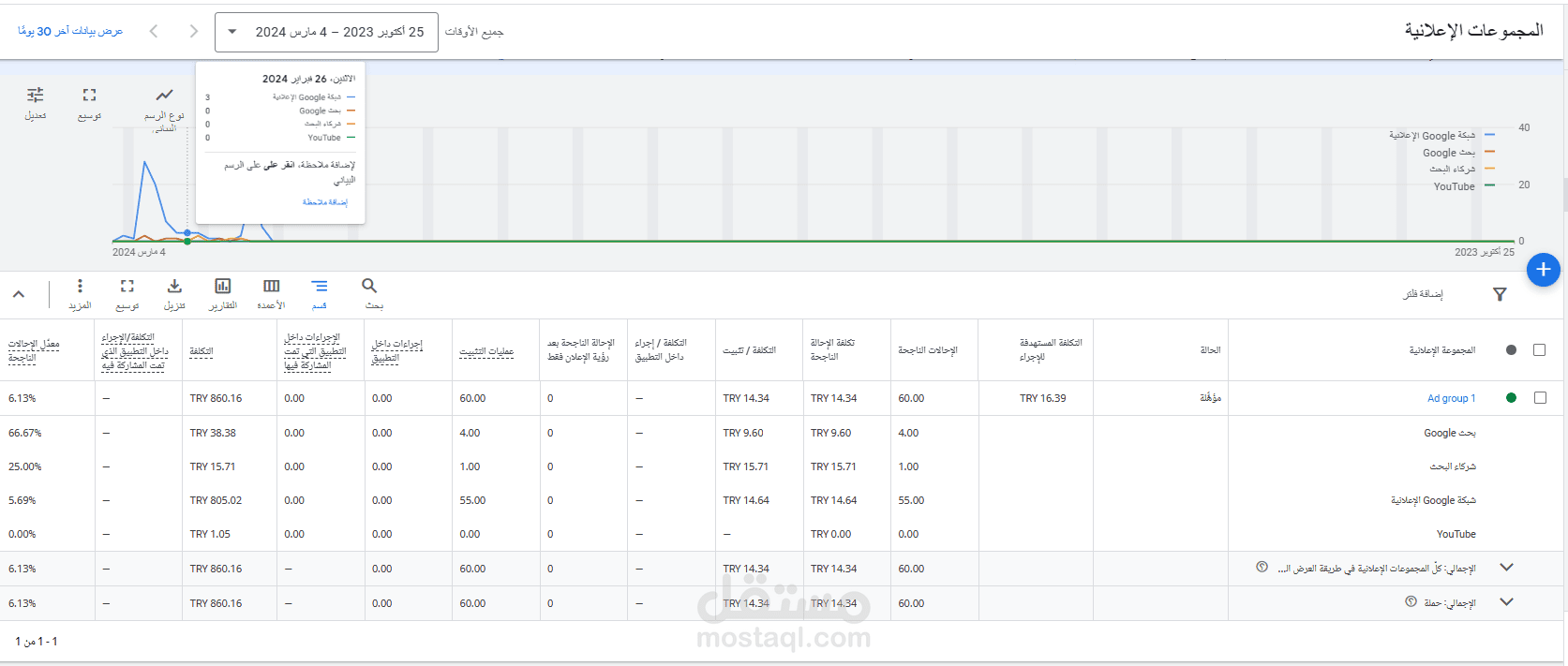Tick the select-all checkbox in the table header
1568x666 pixels.
tap(1539, 350)
